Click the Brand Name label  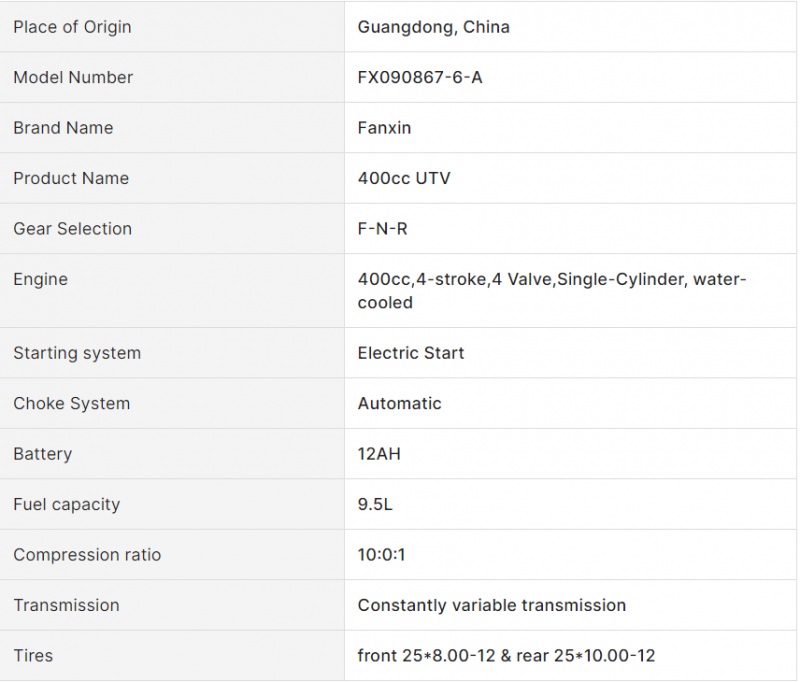click(63, 128)
